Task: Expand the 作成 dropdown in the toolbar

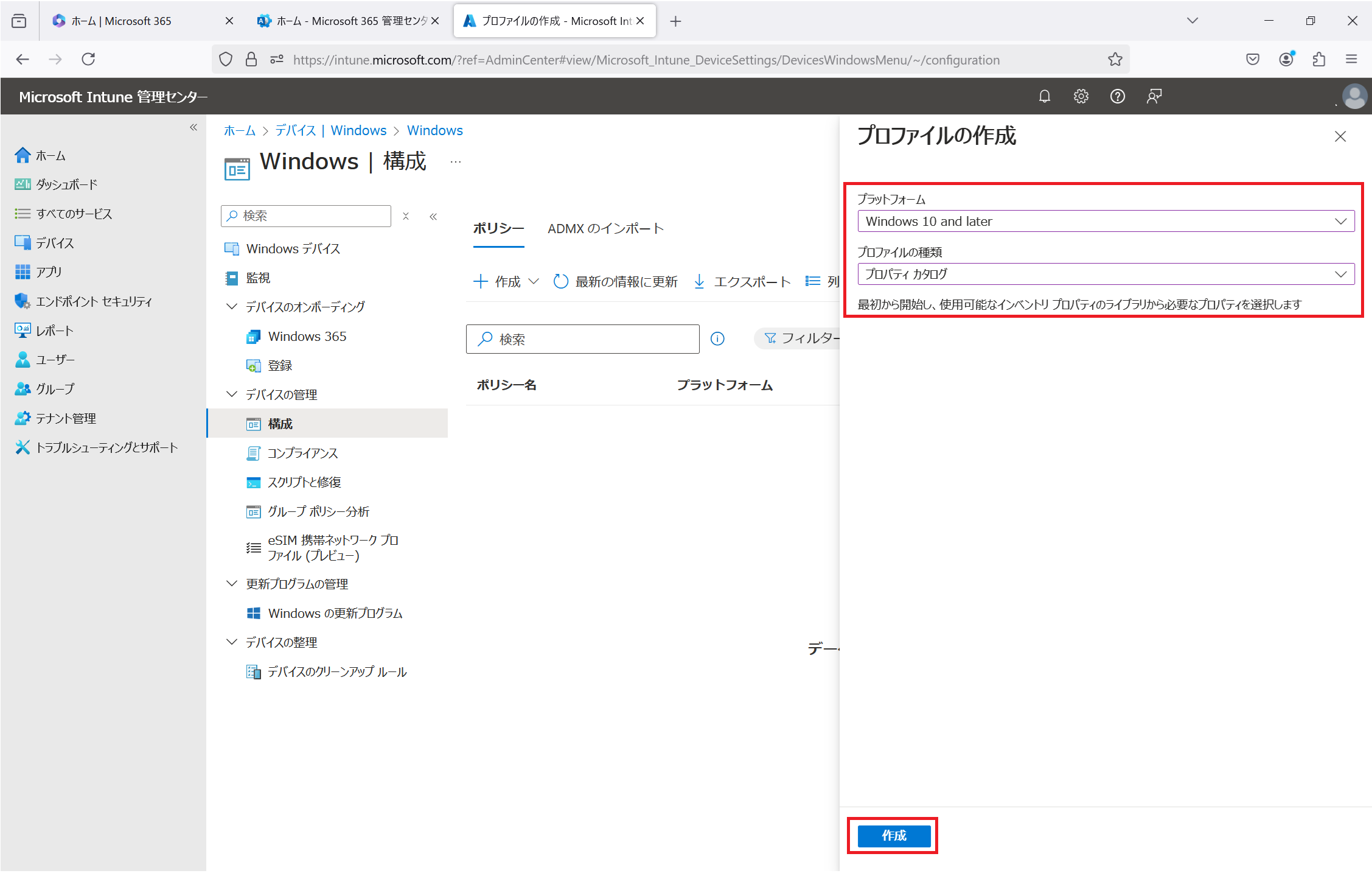Action: [x=533, y=281]
